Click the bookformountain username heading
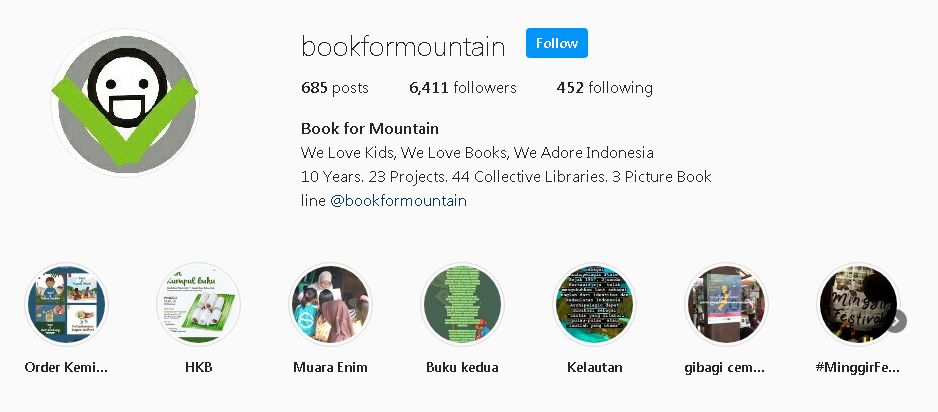This screenshot has height=412, width=938. [403, 47]
